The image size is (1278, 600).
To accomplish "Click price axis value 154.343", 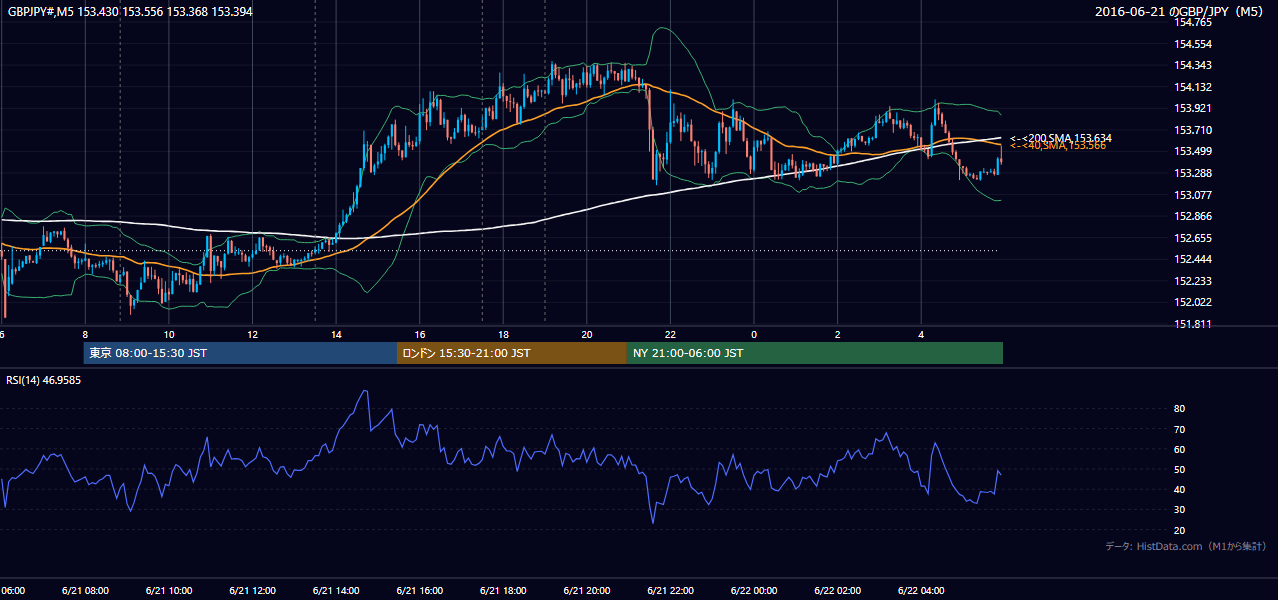I will 1194,65.
